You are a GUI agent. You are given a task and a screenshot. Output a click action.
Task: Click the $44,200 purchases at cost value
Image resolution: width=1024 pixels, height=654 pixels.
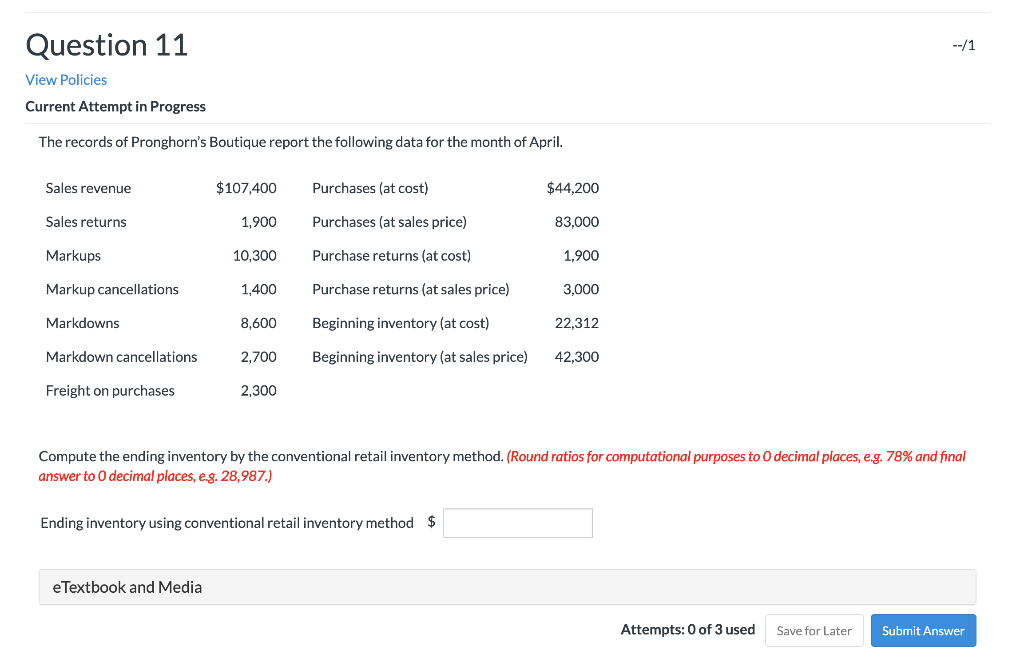tap(573, 188)
